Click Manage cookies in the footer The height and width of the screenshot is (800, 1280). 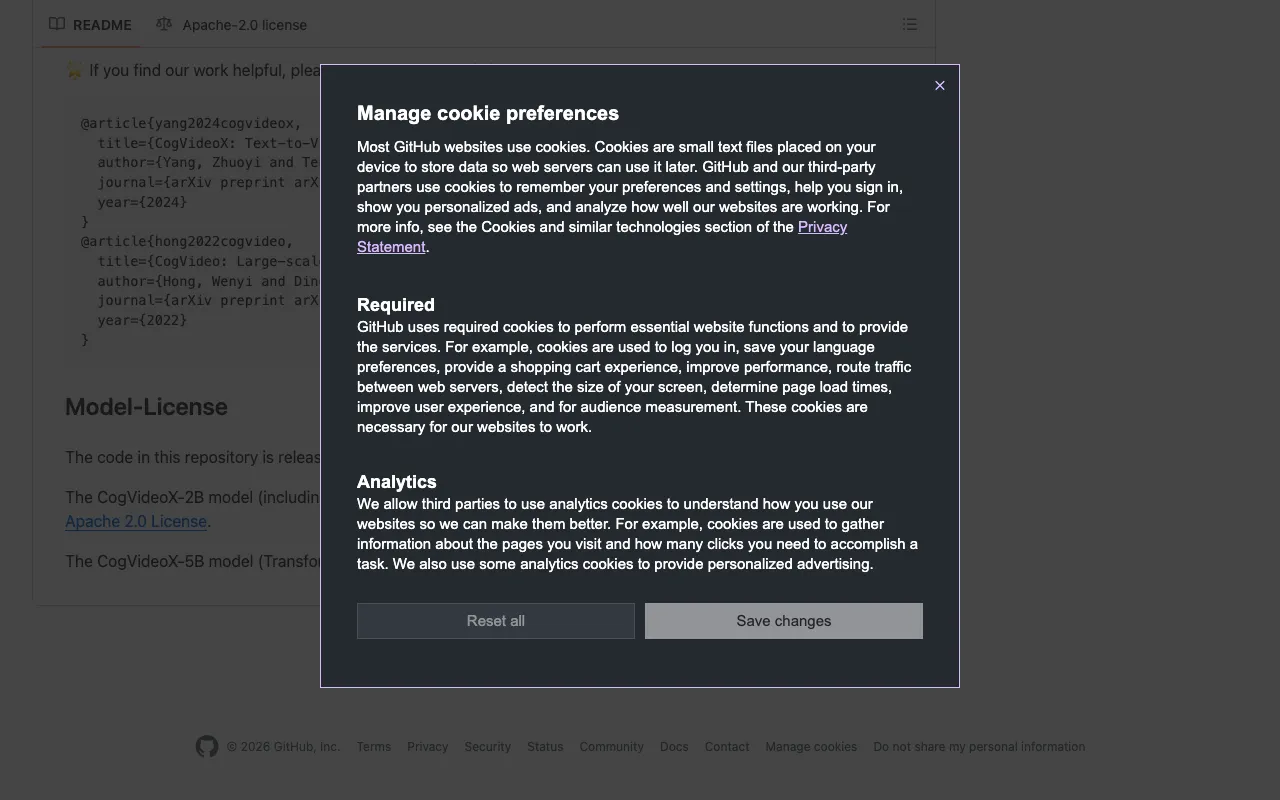[811, 747]
